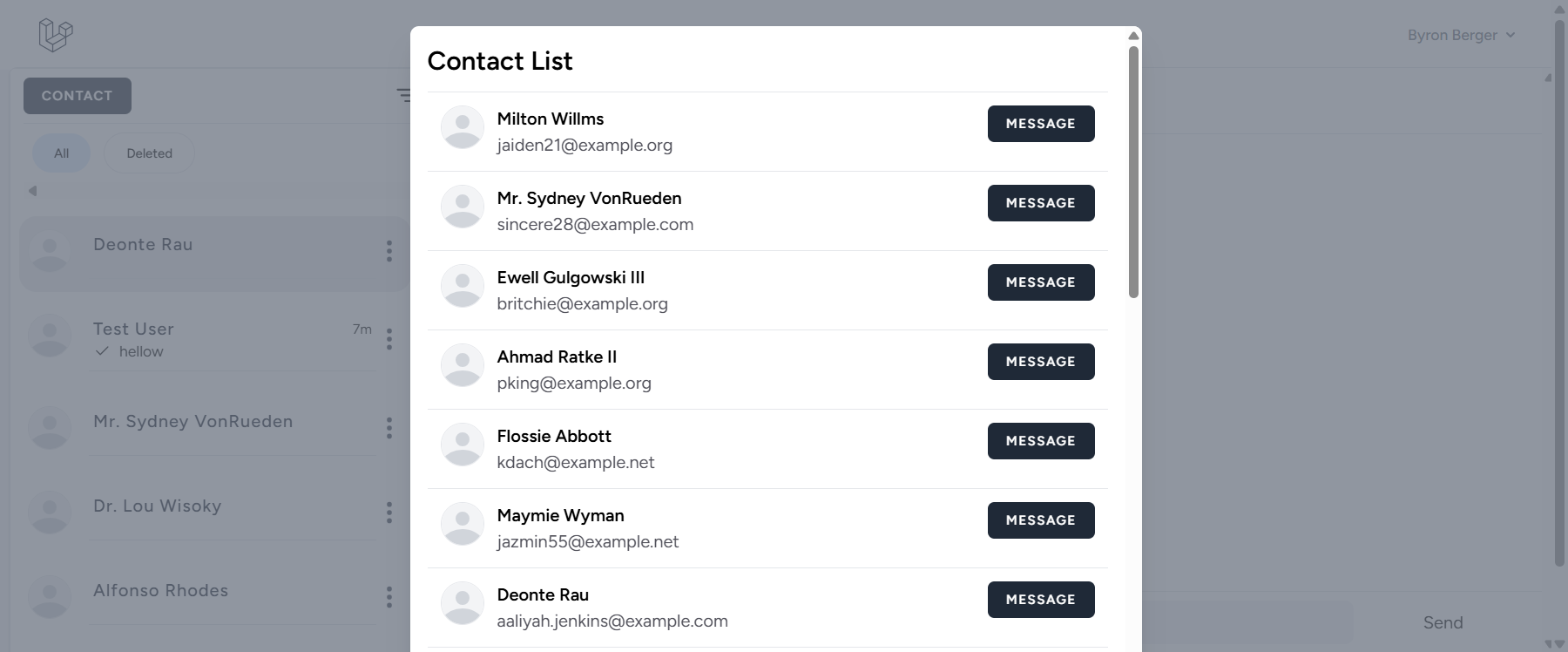The height and width of the screenshot is (652, 1568).
Task: Switch to the Deleted filter tab
Action: point(149,153)
